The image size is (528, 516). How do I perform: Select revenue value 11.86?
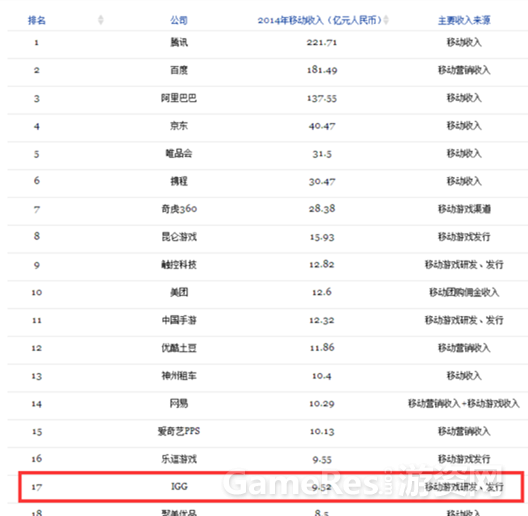click(322, 348)
